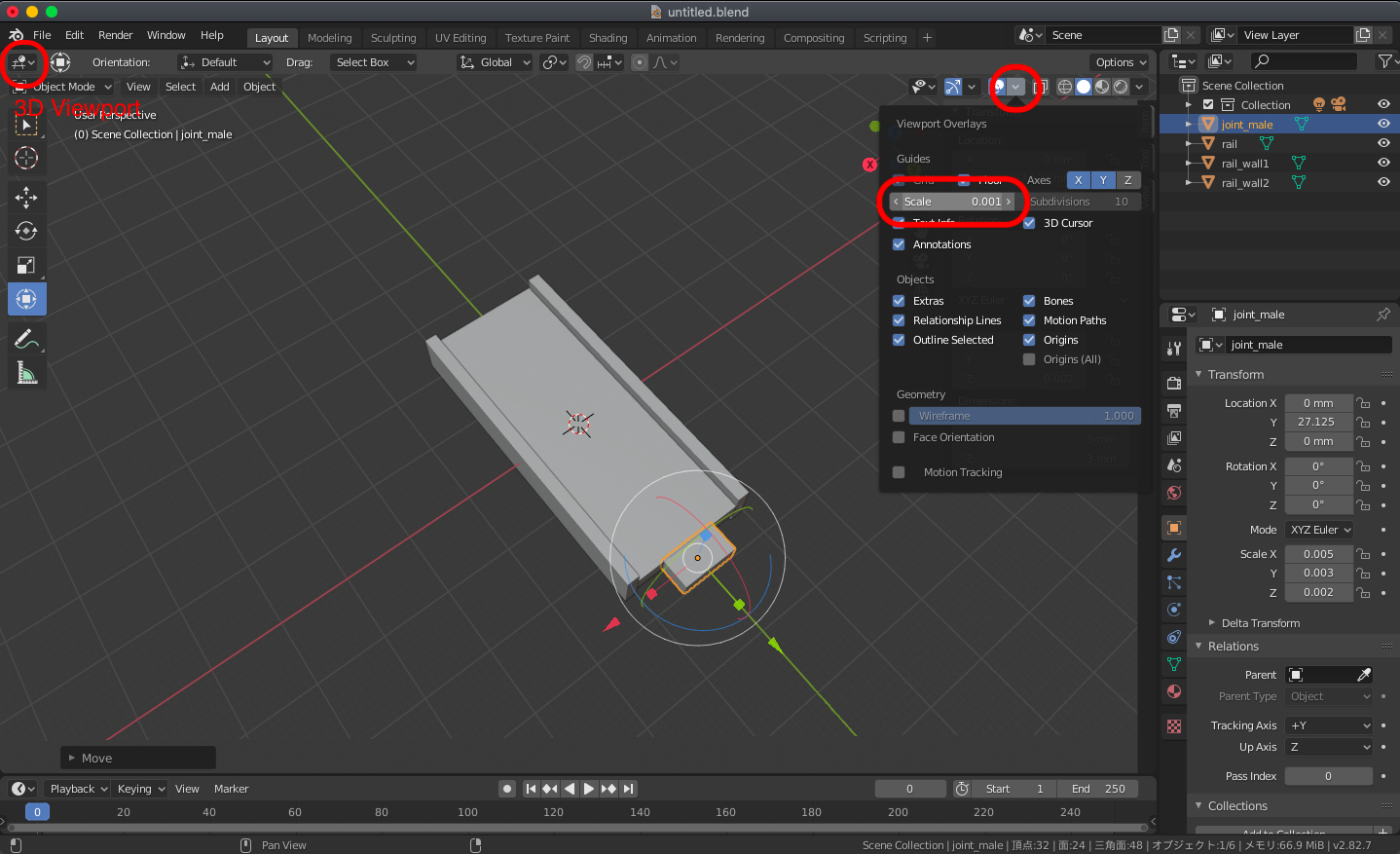Activate the 3D Cursor tool
Viewport: 1400px width, 854px height.
26,158
